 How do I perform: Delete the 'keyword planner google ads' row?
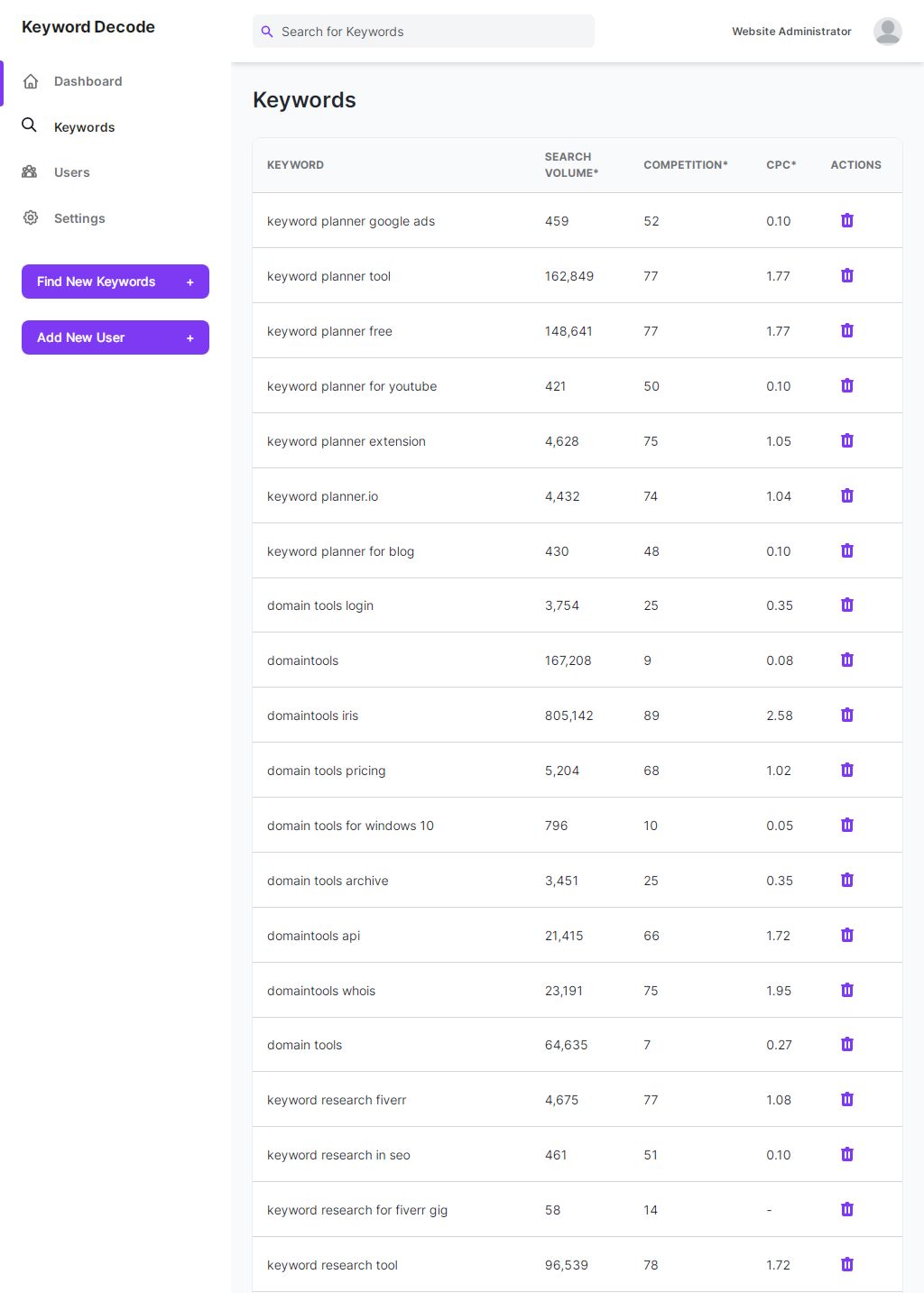tap(847, 221)
